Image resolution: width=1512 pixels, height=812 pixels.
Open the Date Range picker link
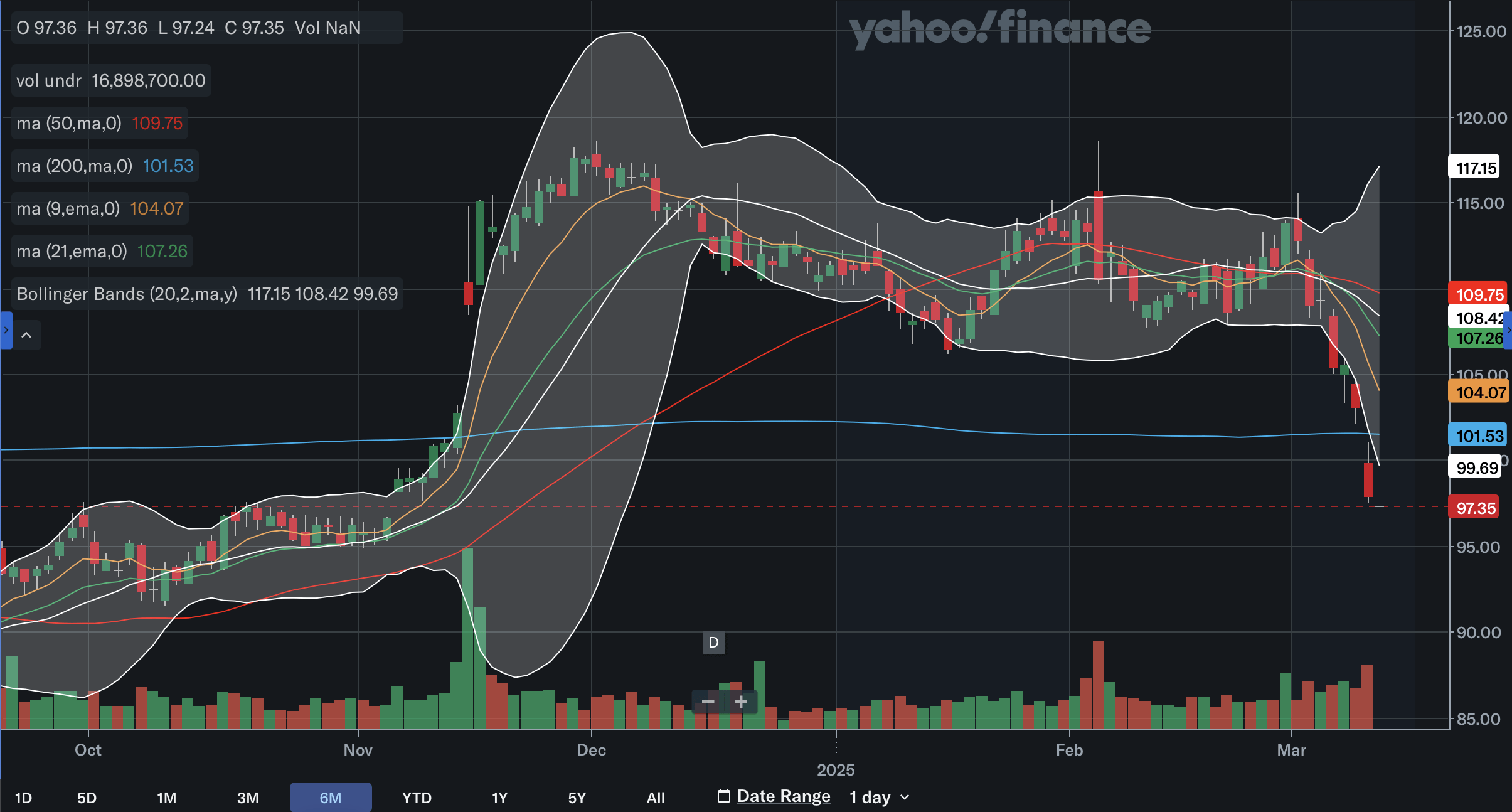784,796
